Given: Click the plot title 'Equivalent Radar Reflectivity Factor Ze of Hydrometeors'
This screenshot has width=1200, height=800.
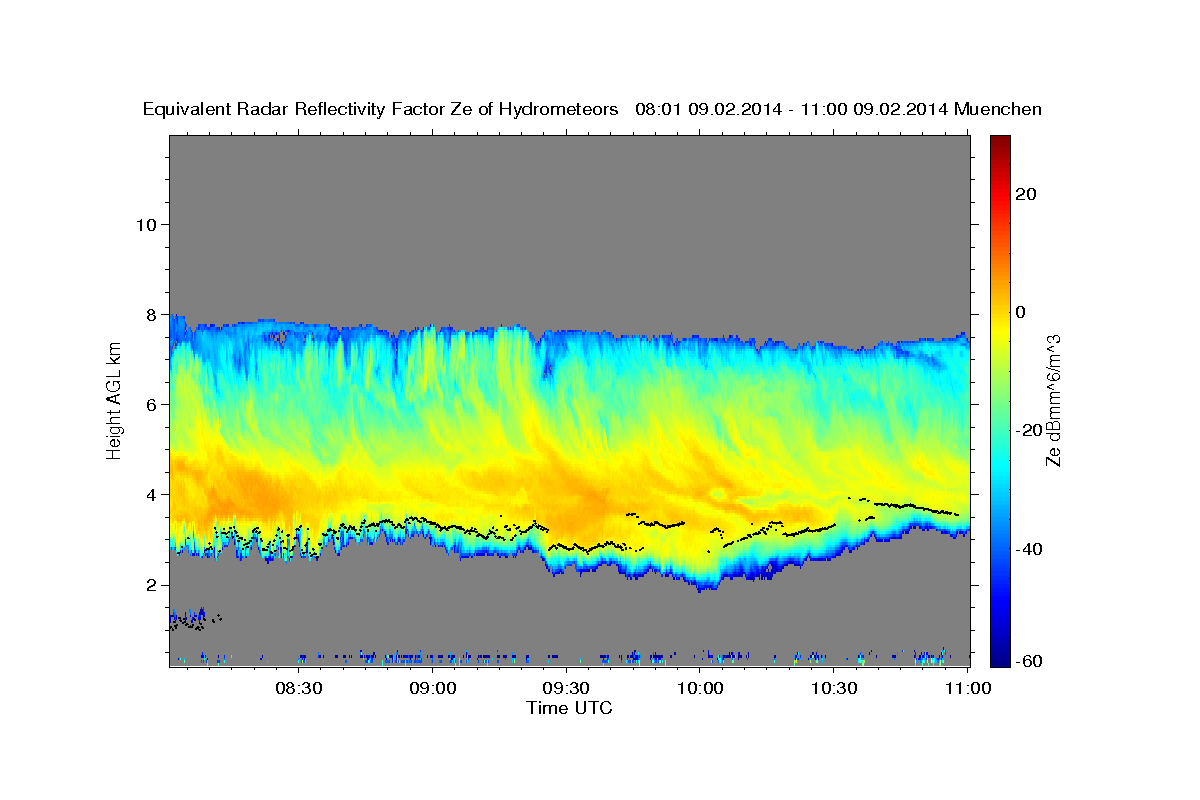Looking at the screenshot, I should coord(381,110).
